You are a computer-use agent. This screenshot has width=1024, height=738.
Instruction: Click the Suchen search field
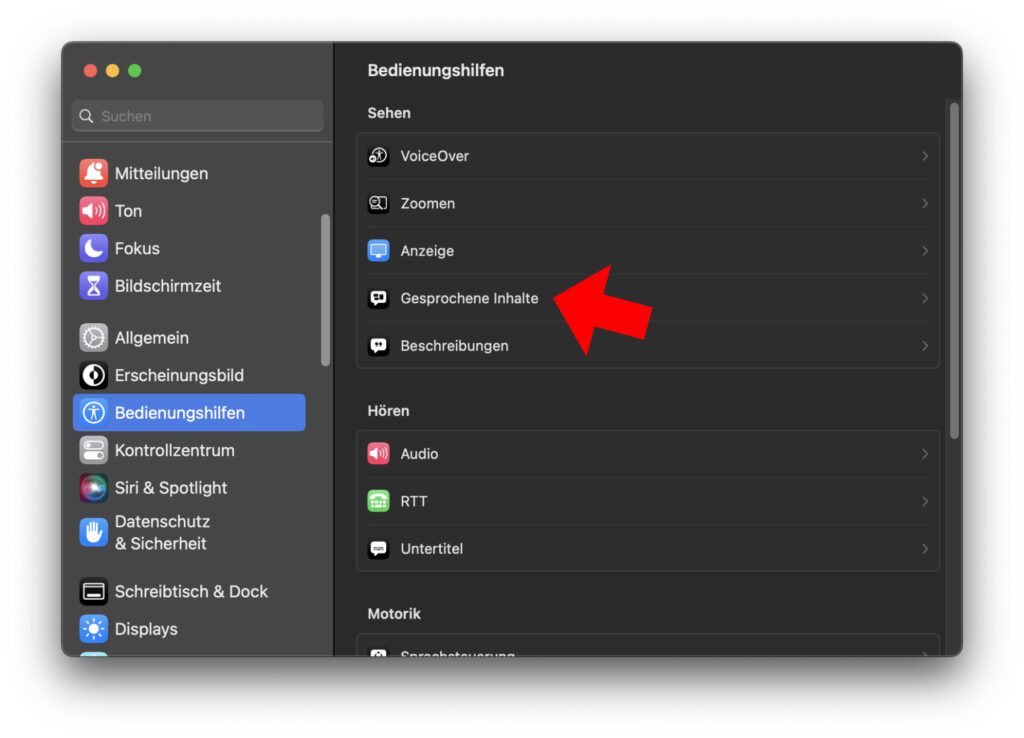tap(196, 115)
